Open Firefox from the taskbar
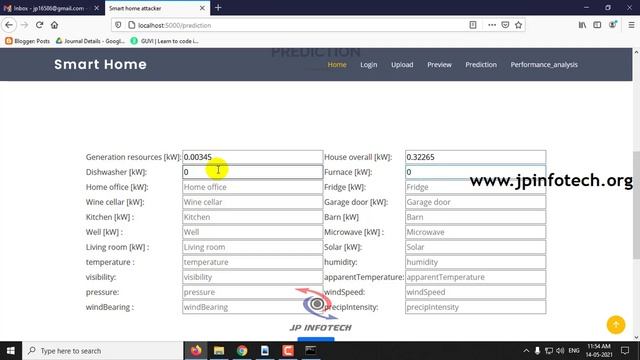The image size is (640, 360). (196, 351)
